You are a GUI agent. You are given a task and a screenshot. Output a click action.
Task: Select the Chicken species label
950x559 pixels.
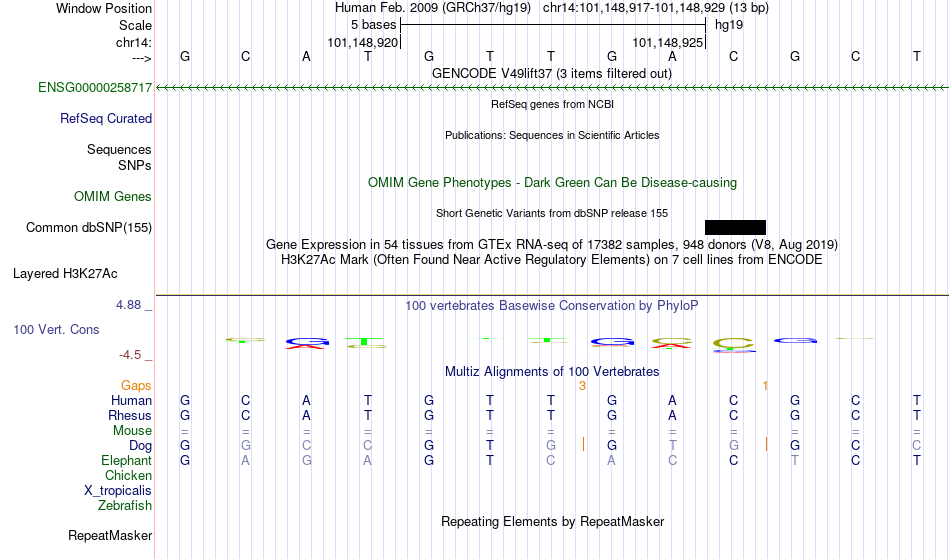tap(128, 475)
